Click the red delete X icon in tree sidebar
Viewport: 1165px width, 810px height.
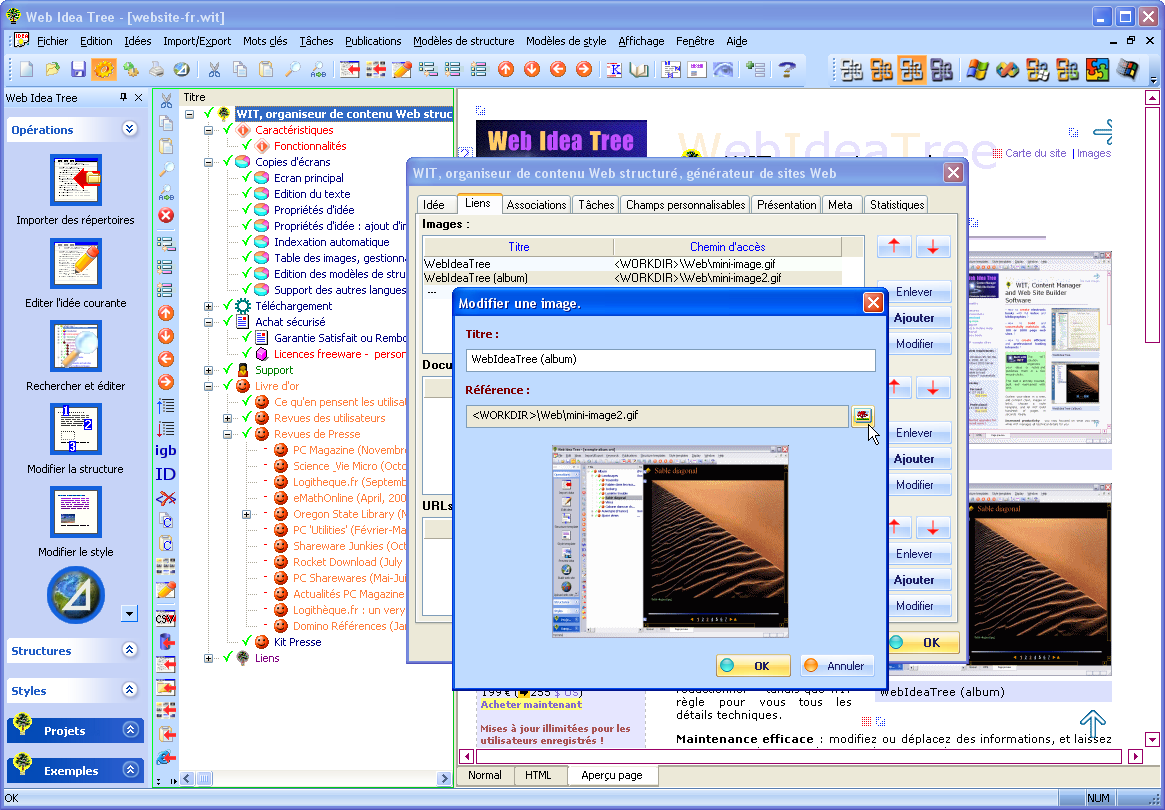166,215
